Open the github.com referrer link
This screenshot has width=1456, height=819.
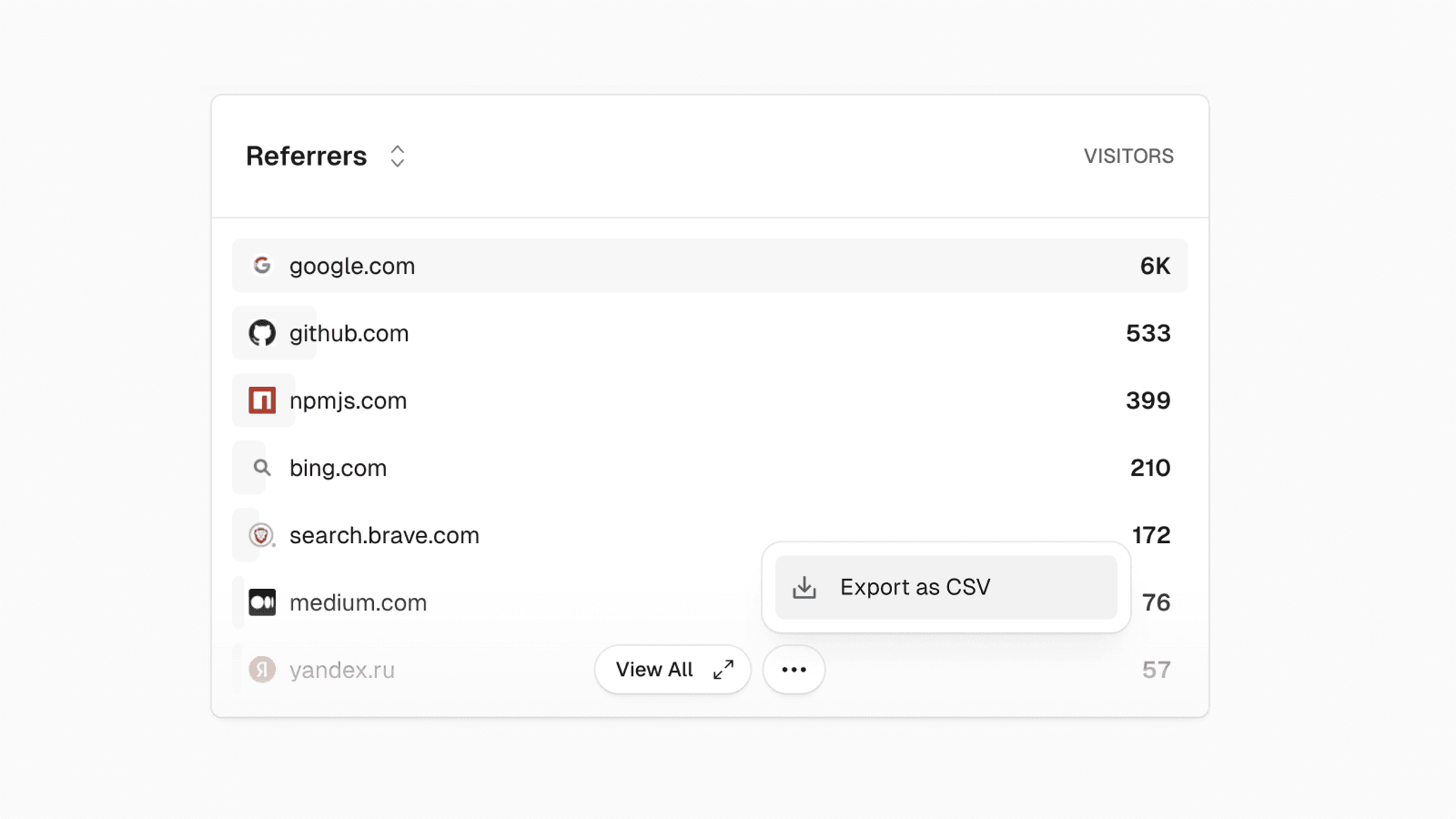(349, 333)
